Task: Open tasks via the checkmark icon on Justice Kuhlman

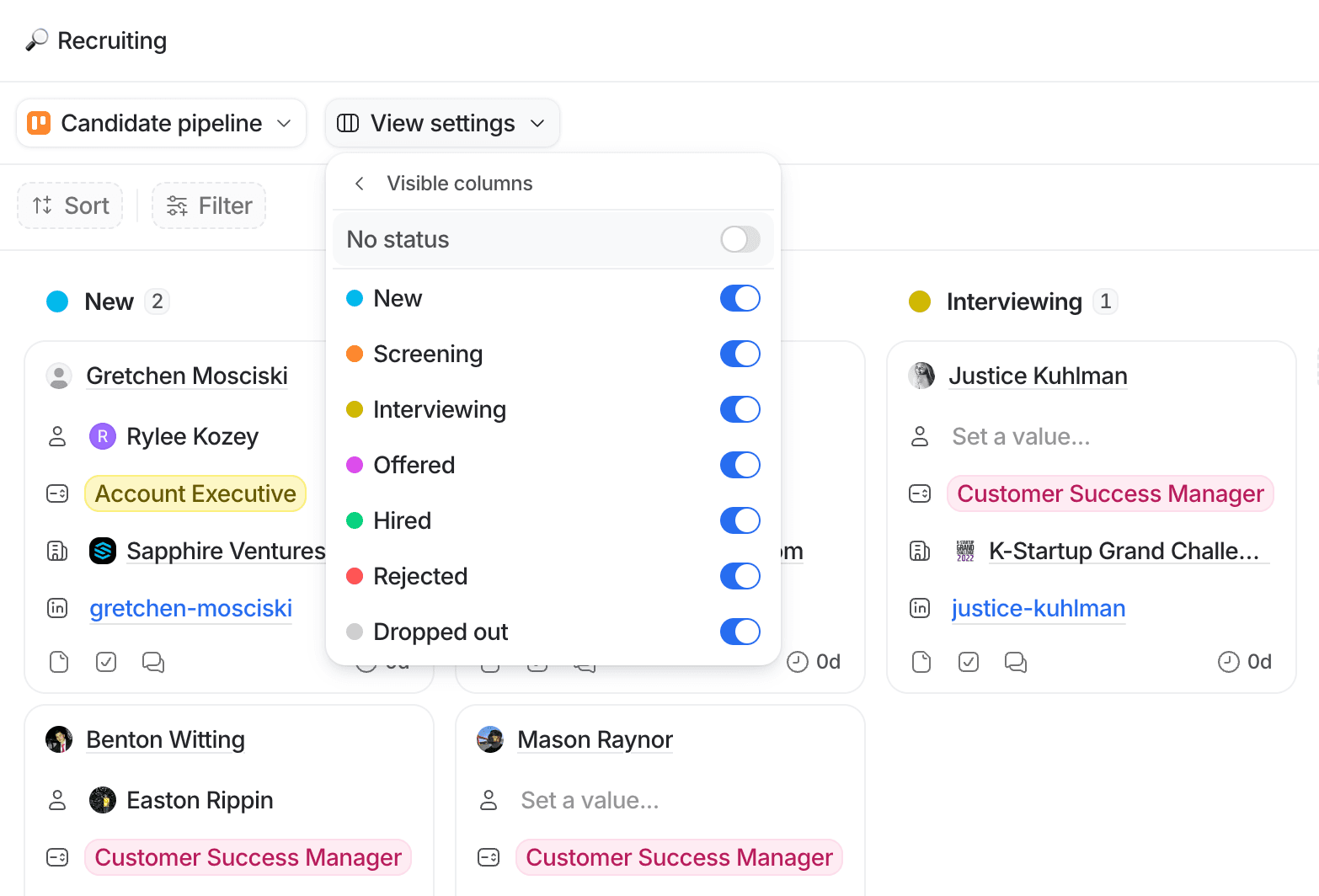Action: 968,662
